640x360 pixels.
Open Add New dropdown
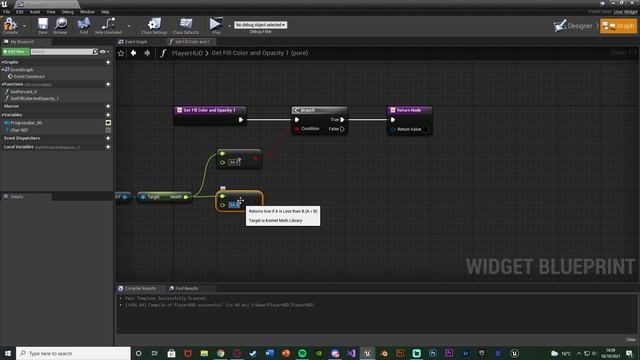coord(16,52)
